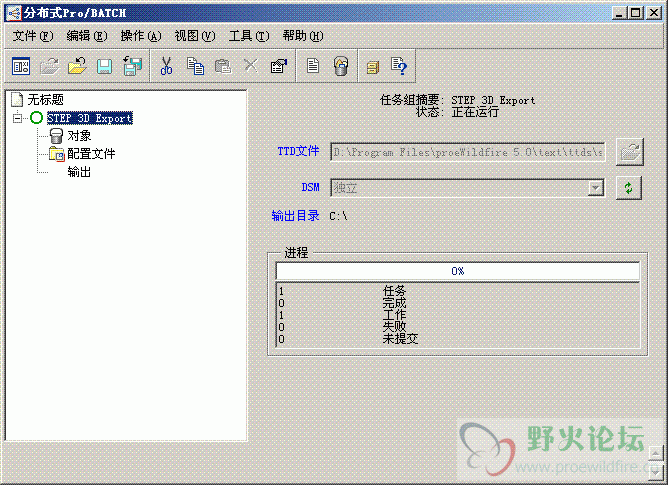Image resolution: width=668 pixels, height=485 pixels.
Task: Click the 输出目录 blue label
Action: (295, 216)
